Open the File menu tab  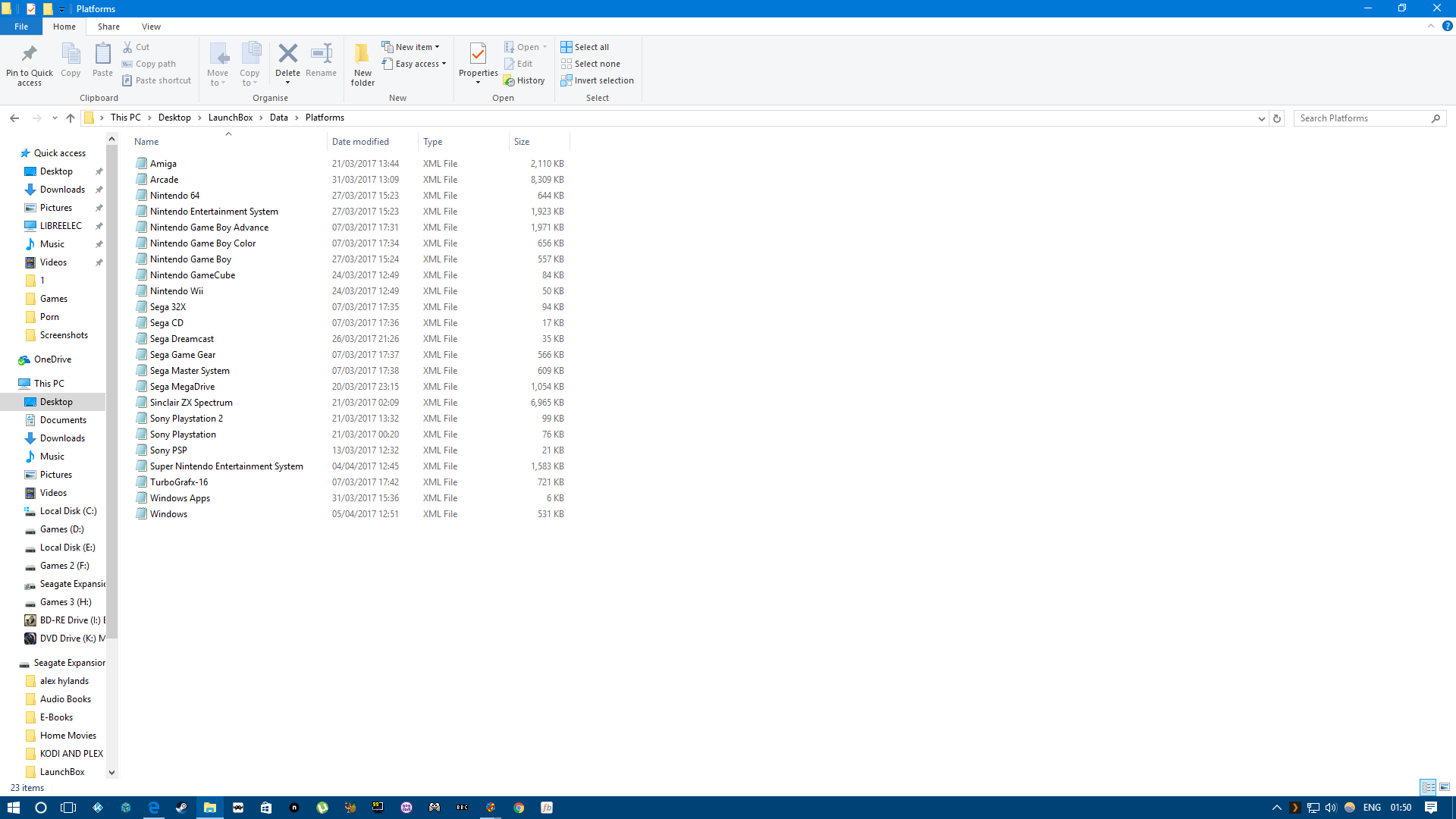(21, 27)
